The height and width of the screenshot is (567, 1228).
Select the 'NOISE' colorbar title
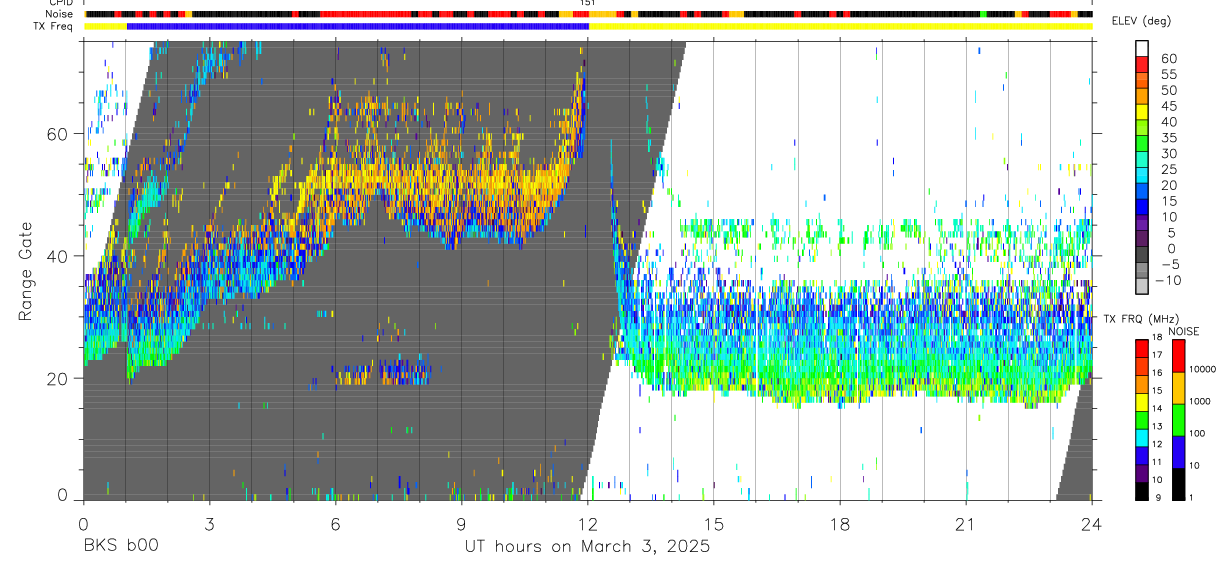[x=1183, y=331]
